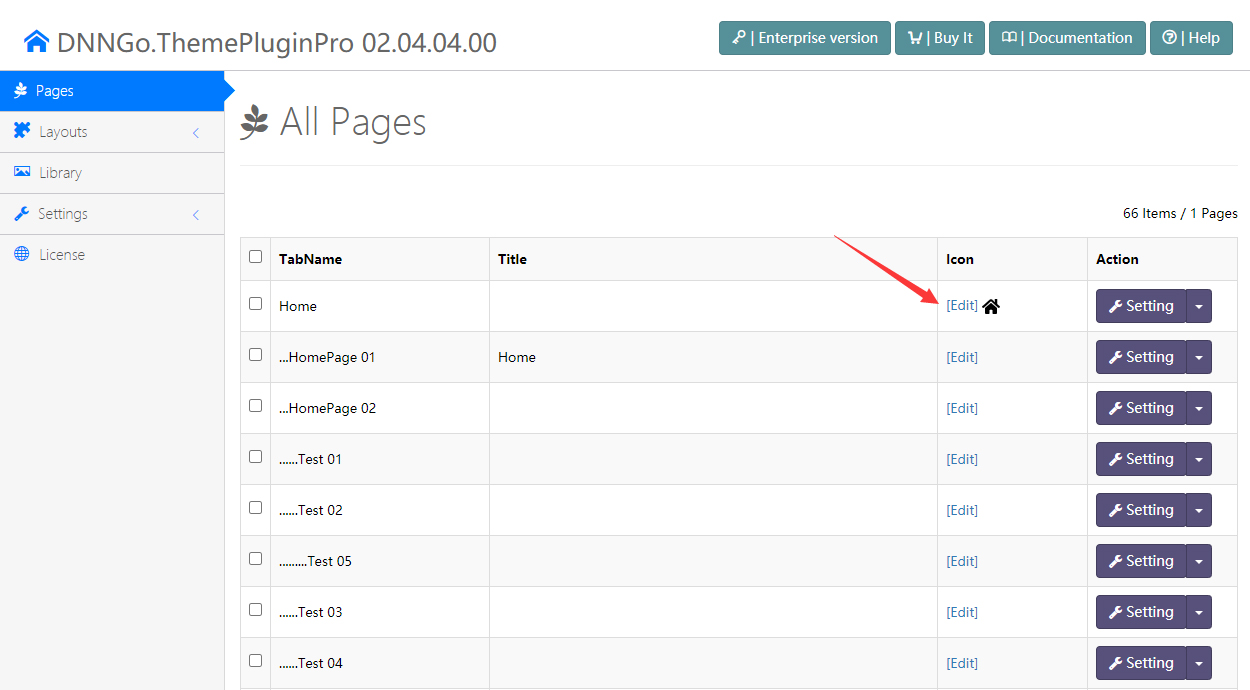
Task: Click the DNNGo.ThemePluginPro 02.04.04.00 title text
Action: (x=277, y=42)
